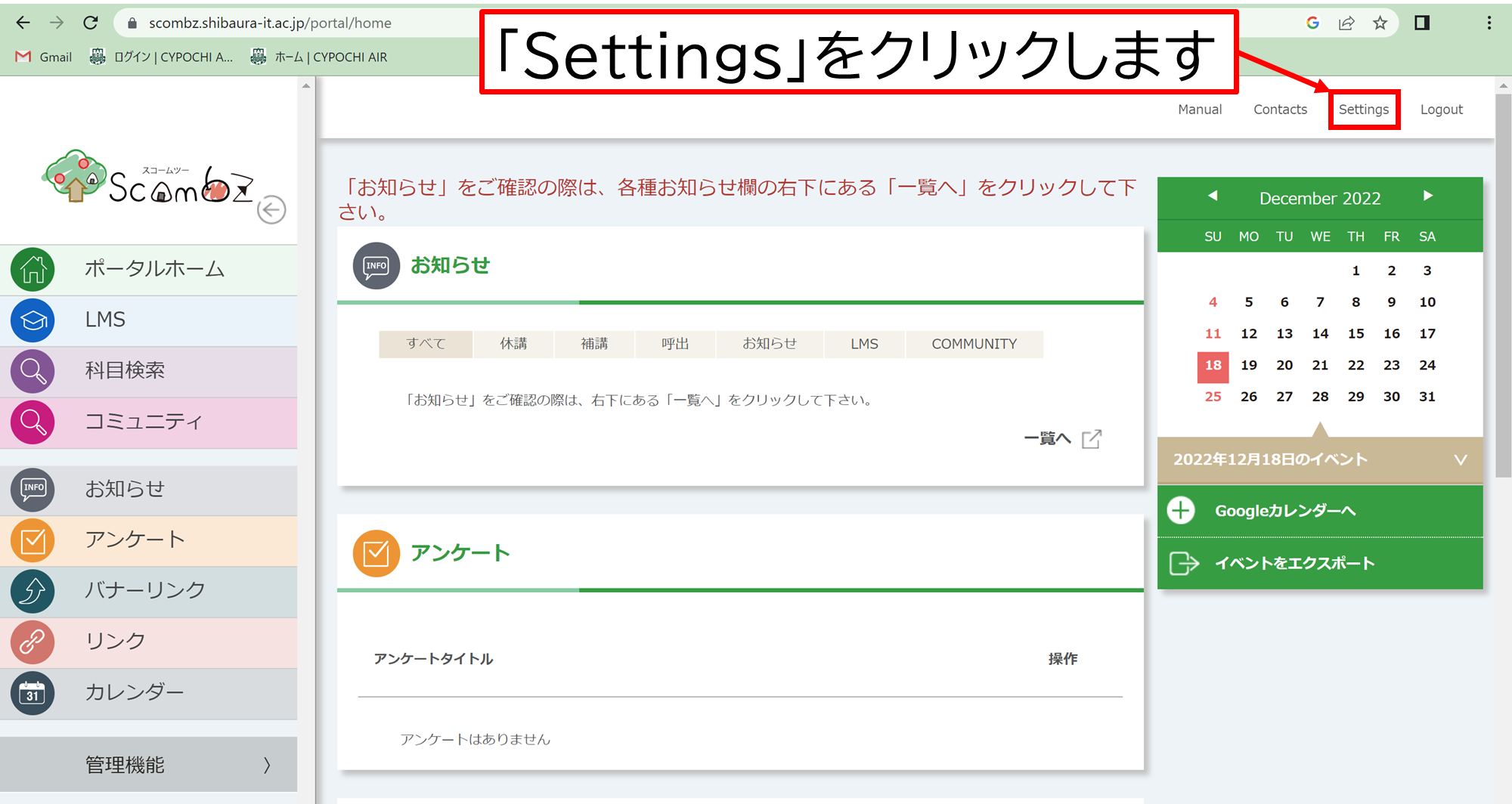Click the browser back arrow
1512x804 pixels.
[23, 23]
